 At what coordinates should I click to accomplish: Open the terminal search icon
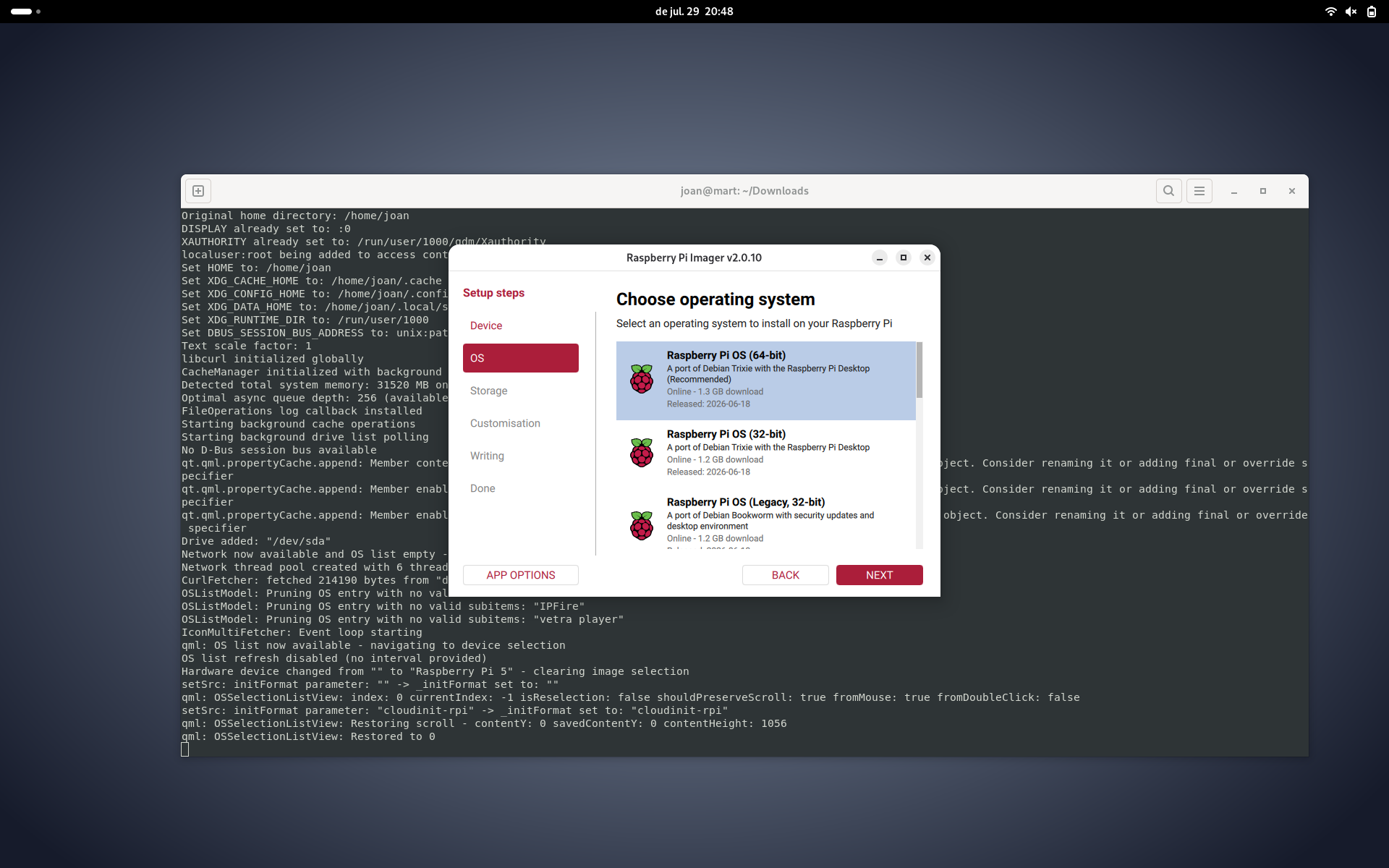pyautogui.click(x=1168, y=191)
